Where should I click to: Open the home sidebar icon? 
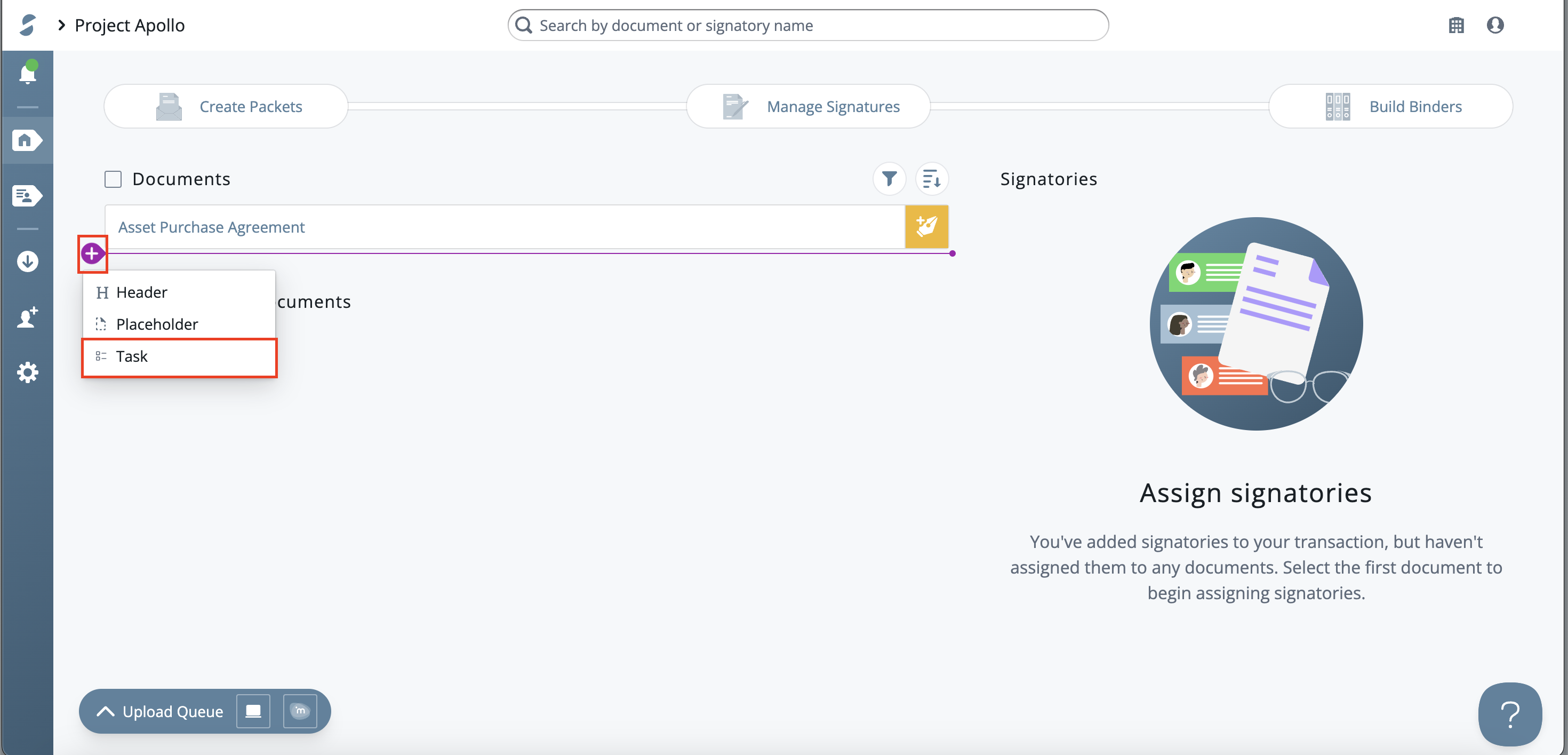pos(27,141)
